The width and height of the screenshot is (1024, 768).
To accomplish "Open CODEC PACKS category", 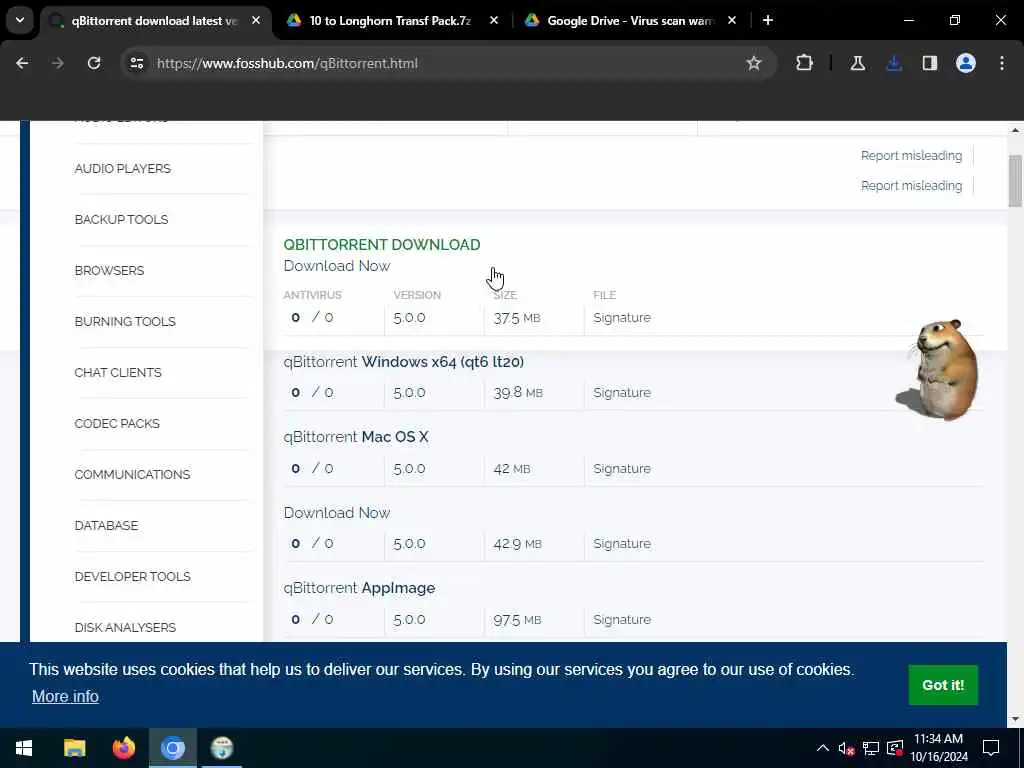I will 117,423.
